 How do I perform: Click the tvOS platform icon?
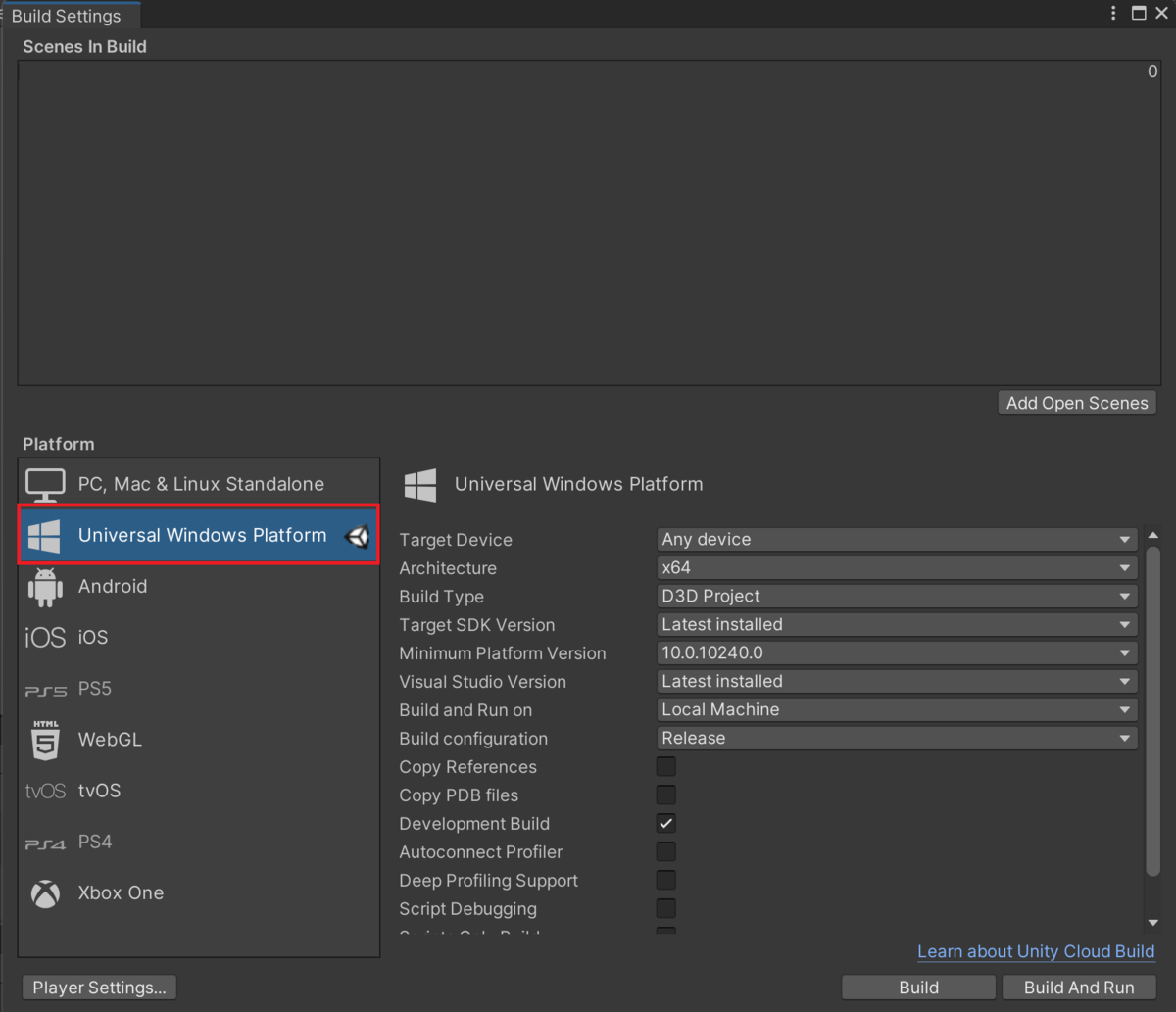45,792
